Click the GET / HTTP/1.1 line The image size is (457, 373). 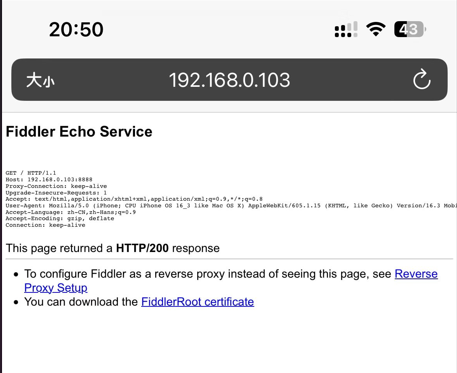(31, 173)
